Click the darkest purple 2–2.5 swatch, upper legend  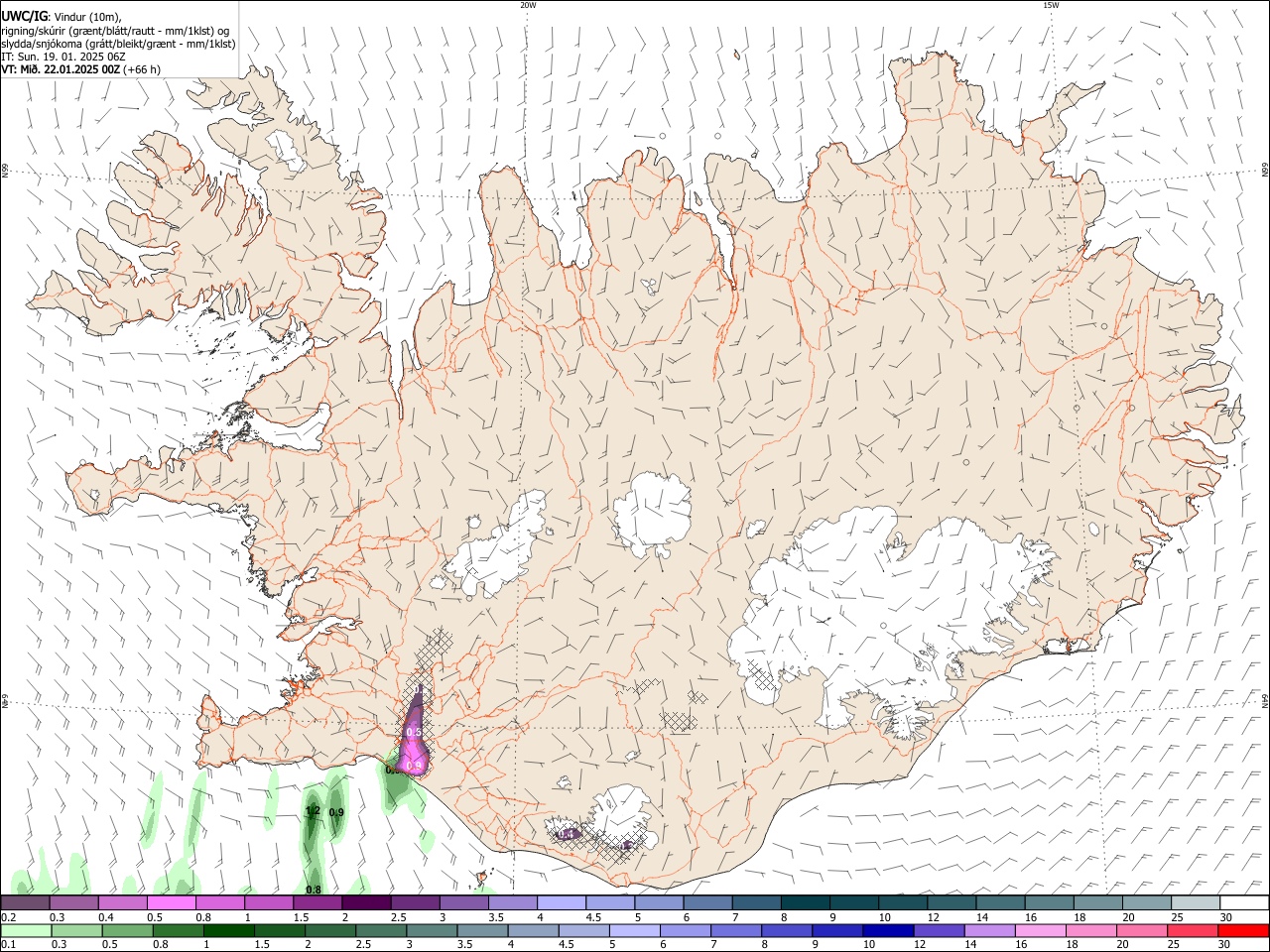tap(366, 903)
